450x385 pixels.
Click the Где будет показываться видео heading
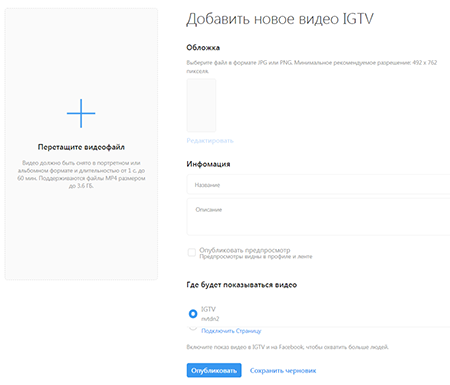242,285
